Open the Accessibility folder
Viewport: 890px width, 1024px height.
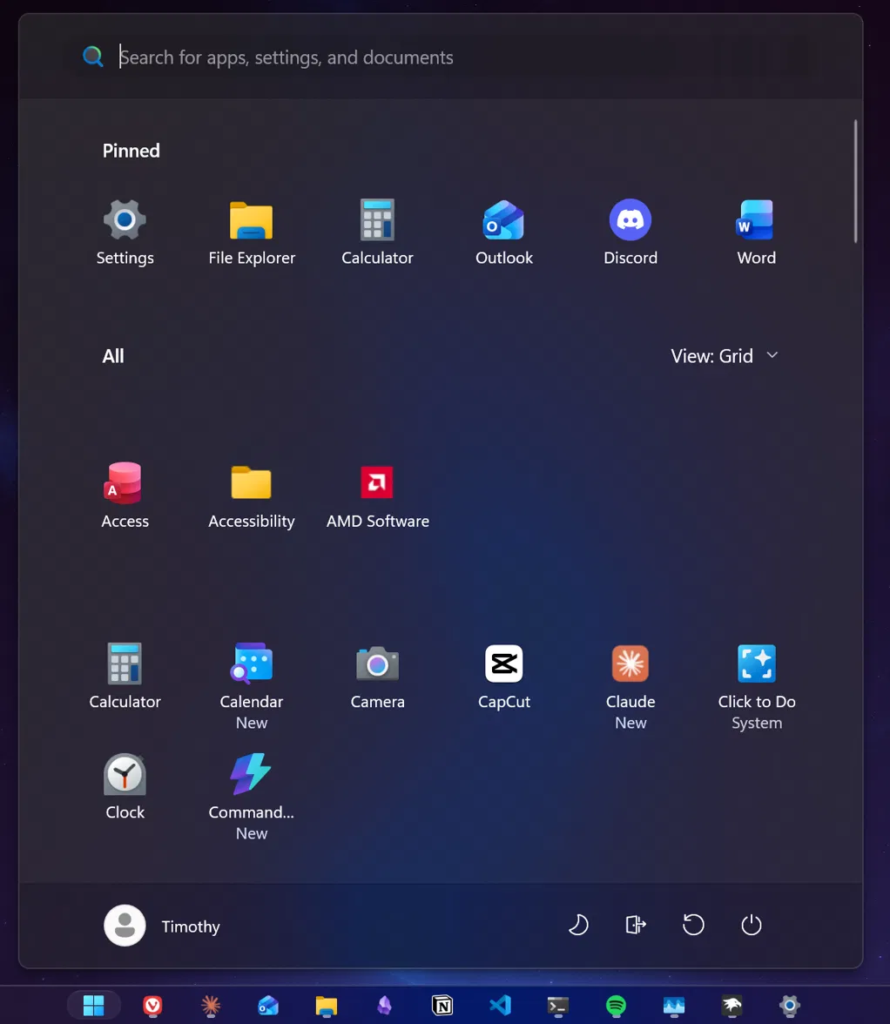pos(251,495)
